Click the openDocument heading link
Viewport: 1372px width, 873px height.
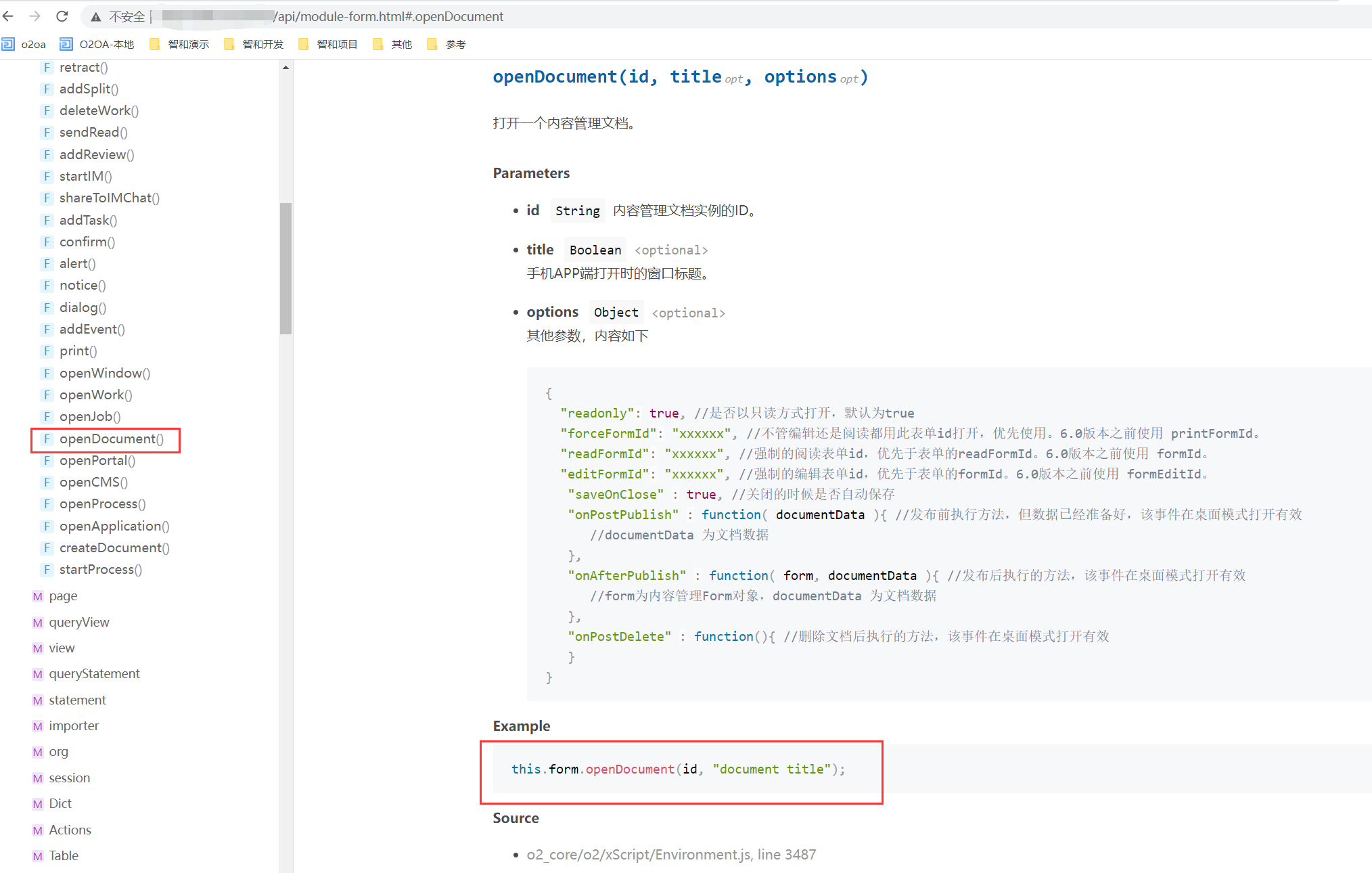pos(554,77)
